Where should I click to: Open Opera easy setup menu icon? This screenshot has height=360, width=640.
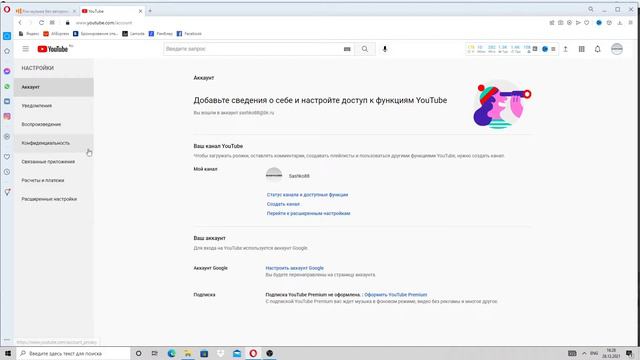pos(631,23)
